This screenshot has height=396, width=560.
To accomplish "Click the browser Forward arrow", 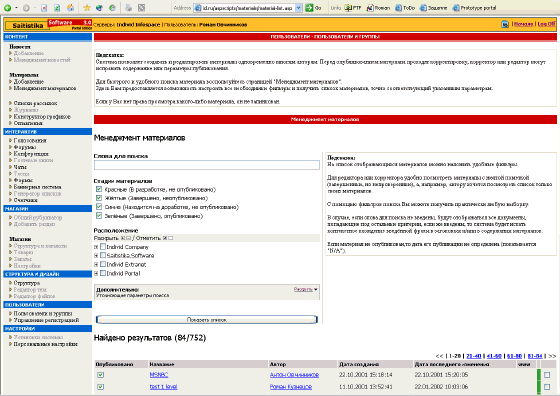I will [26, 7].
